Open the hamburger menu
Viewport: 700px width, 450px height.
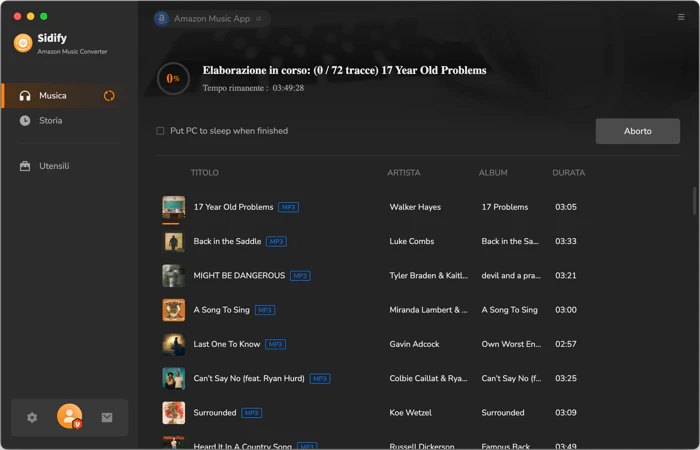tap(681, 17)
